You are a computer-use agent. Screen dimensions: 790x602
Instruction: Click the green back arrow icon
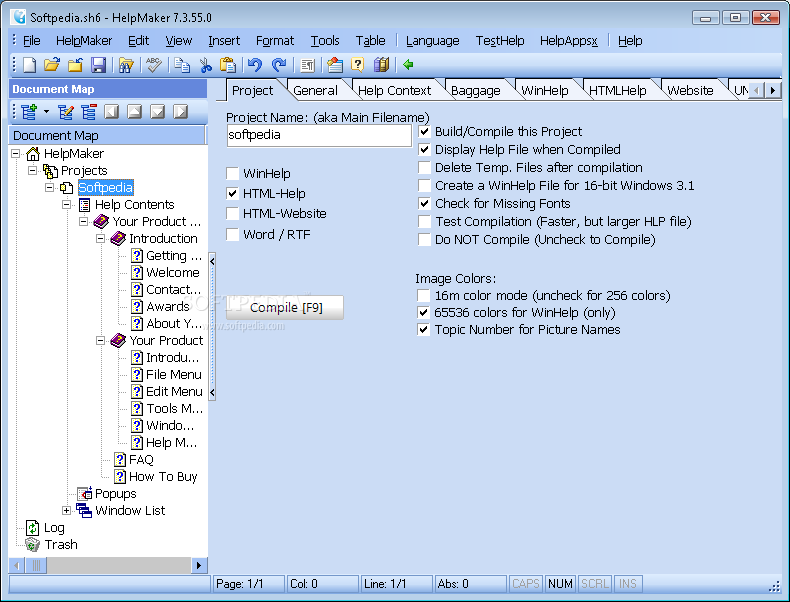pyautogui.click(x=408, y=64)
